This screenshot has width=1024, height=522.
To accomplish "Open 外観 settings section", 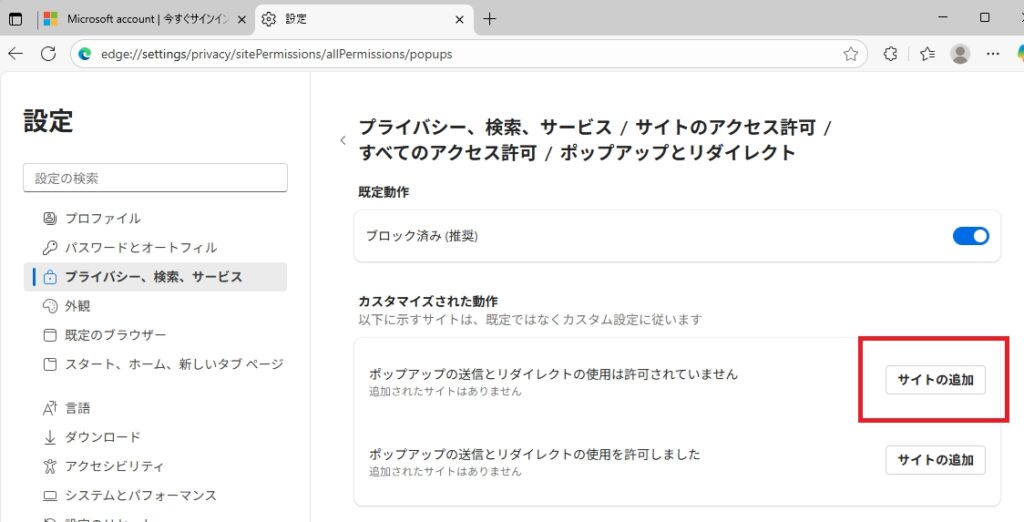I will tap(77, 306).
